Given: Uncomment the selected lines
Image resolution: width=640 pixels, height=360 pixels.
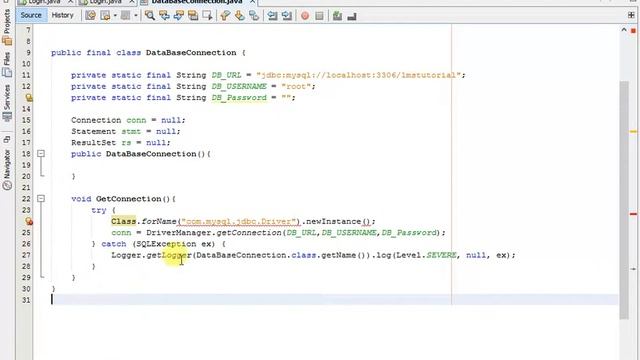Looking at the screenshot, I should [351, 16].
